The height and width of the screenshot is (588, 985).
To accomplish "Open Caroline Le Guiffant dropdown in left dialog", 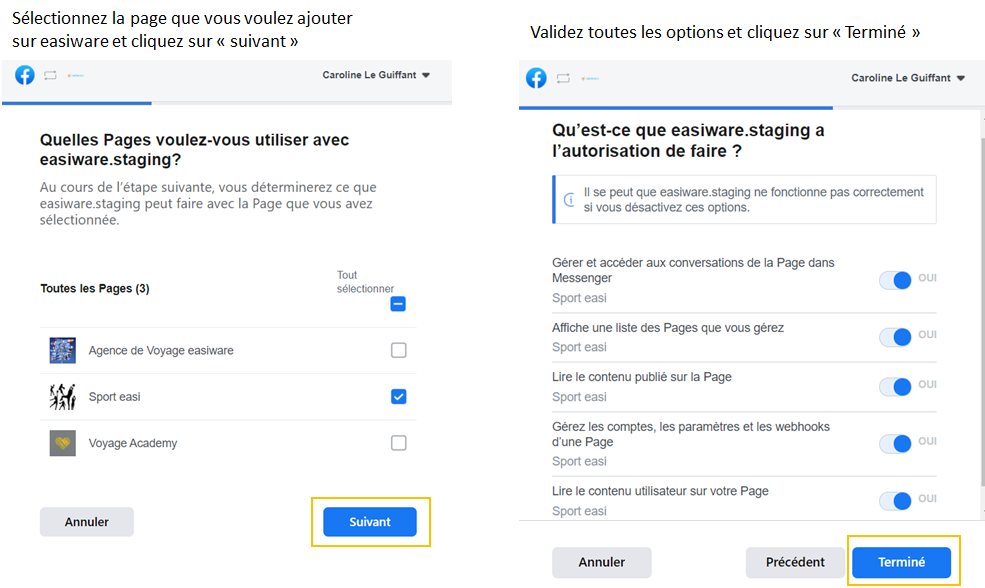I will (x=376, y=75).
